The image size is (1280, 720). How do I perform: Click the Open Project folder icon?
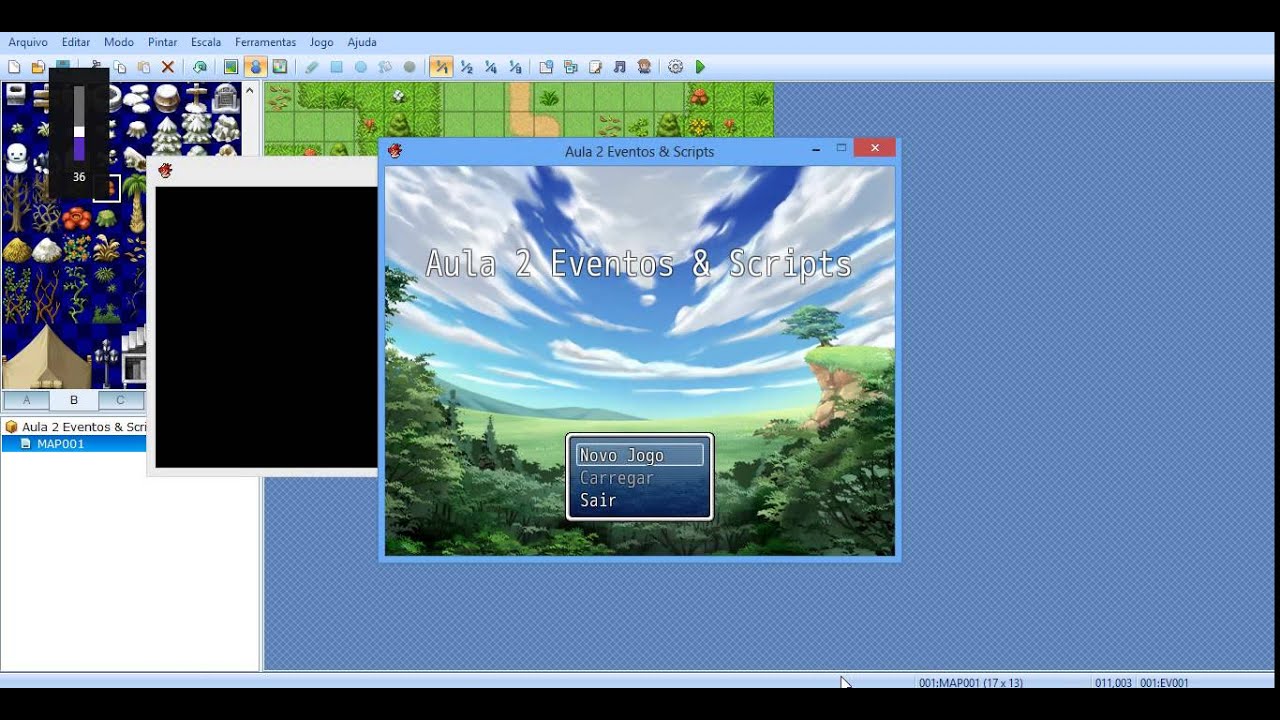point(38,67)
